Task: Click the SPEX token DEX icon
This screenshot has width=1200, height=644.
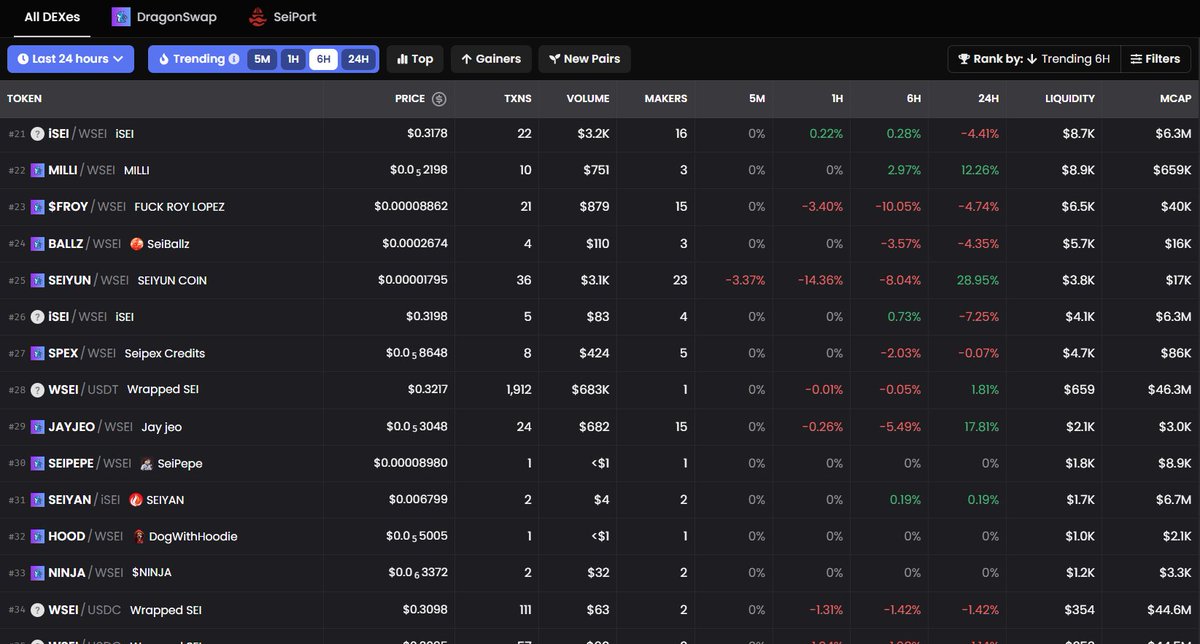Action: (x=38, y=353)
